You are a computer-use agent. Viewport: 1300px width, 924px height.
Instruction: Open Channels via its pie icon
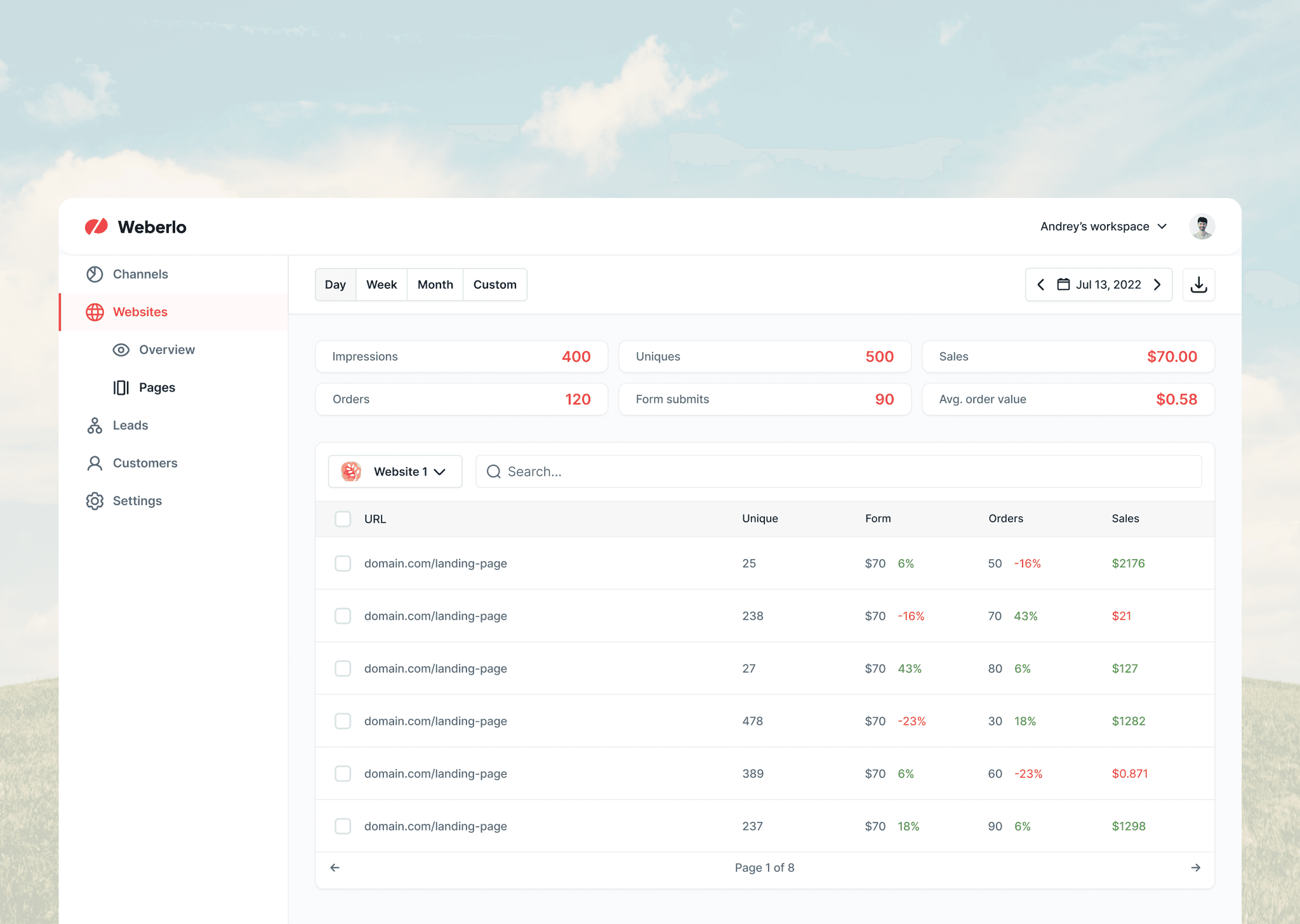95,274
